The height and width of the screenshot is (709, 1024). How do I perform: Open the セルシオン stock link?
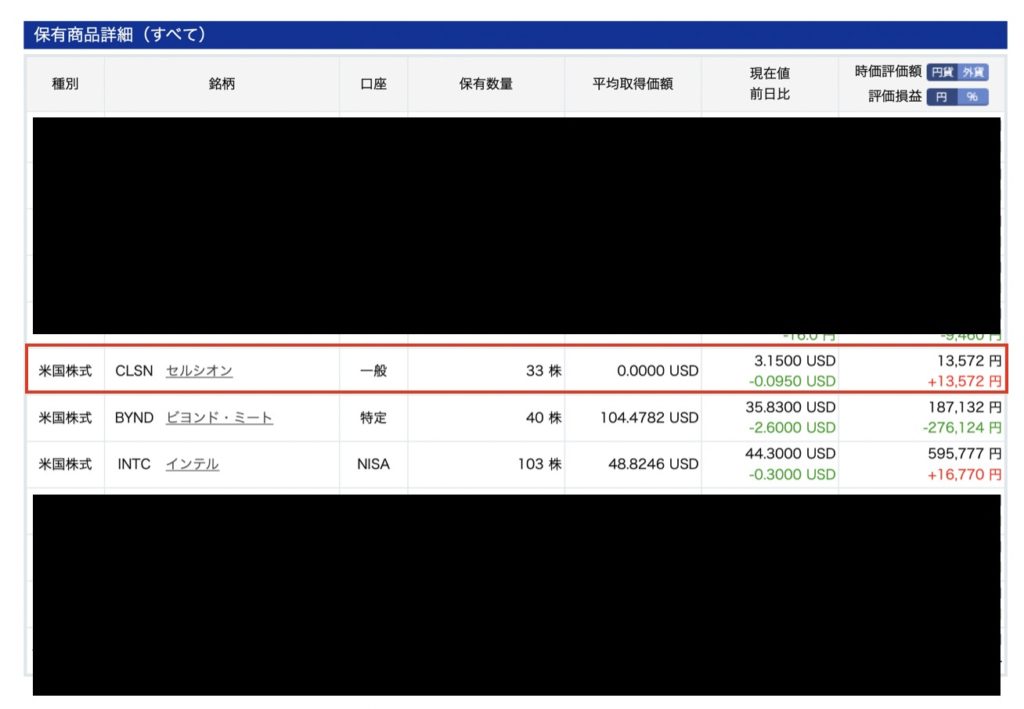tap(199, 371)
